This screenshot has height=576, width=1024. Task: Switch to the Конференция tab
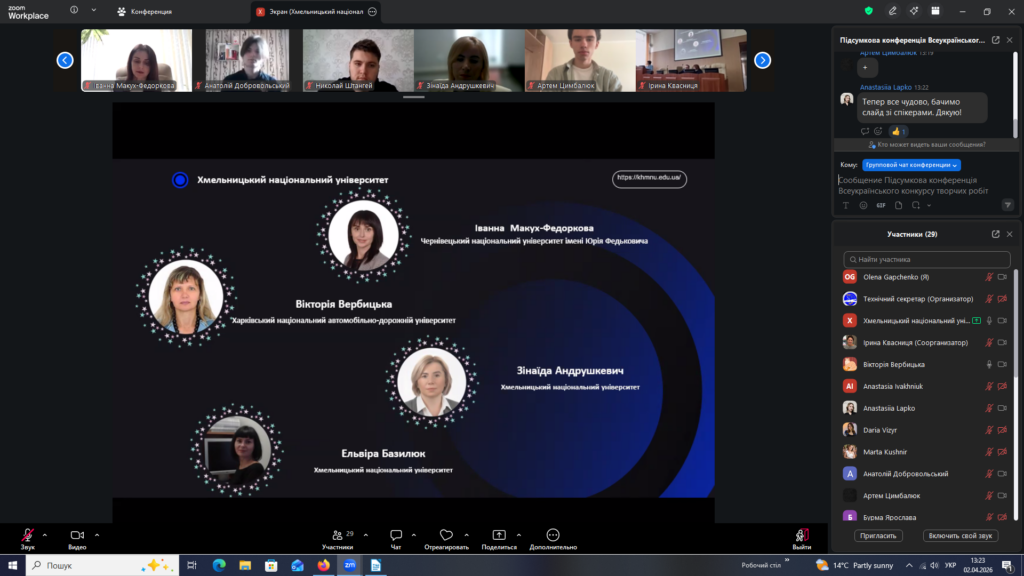(145, 11)
